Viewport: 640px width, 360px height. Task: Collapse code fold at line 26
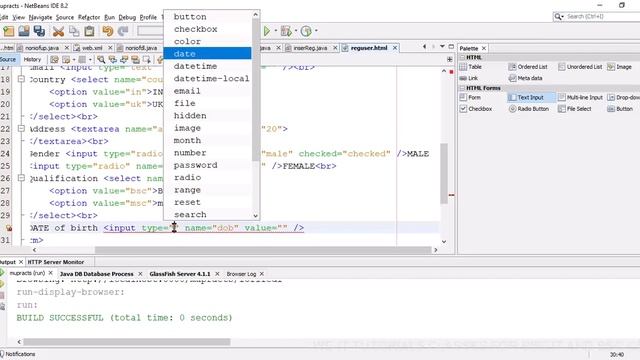click(21, 178)
